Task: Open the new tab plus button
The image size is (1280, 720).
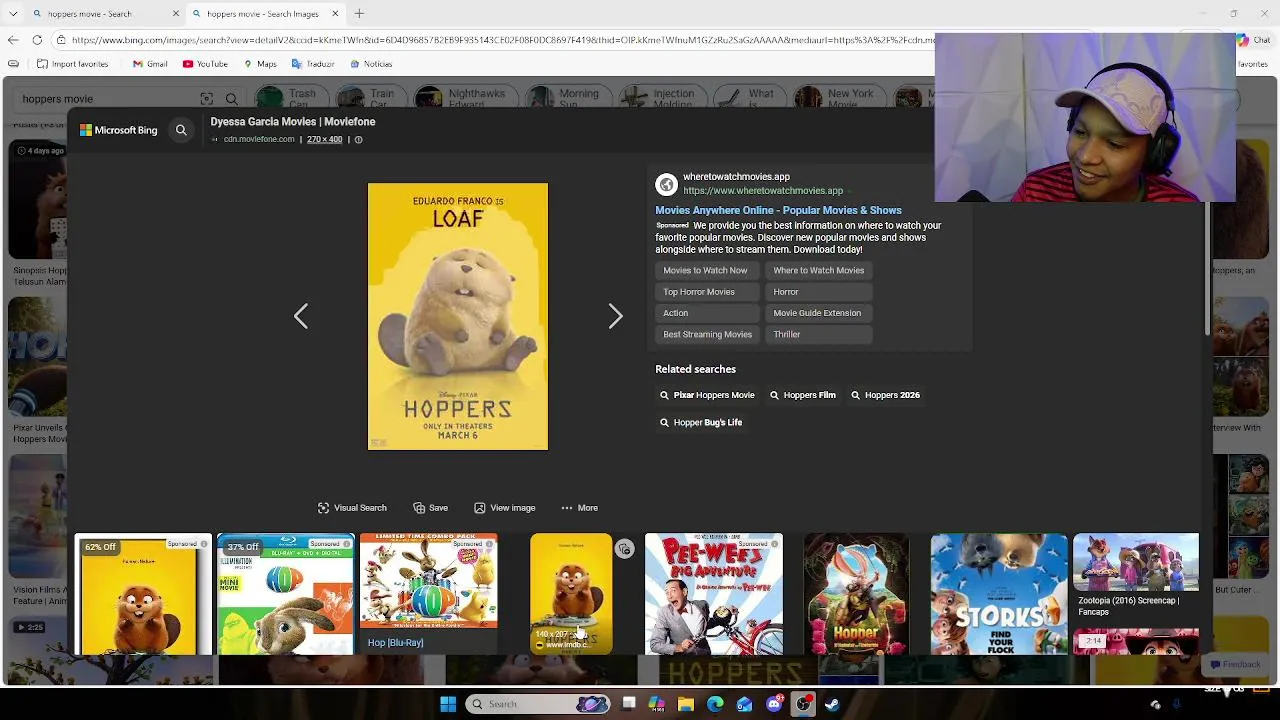Action: click(359, 14)
